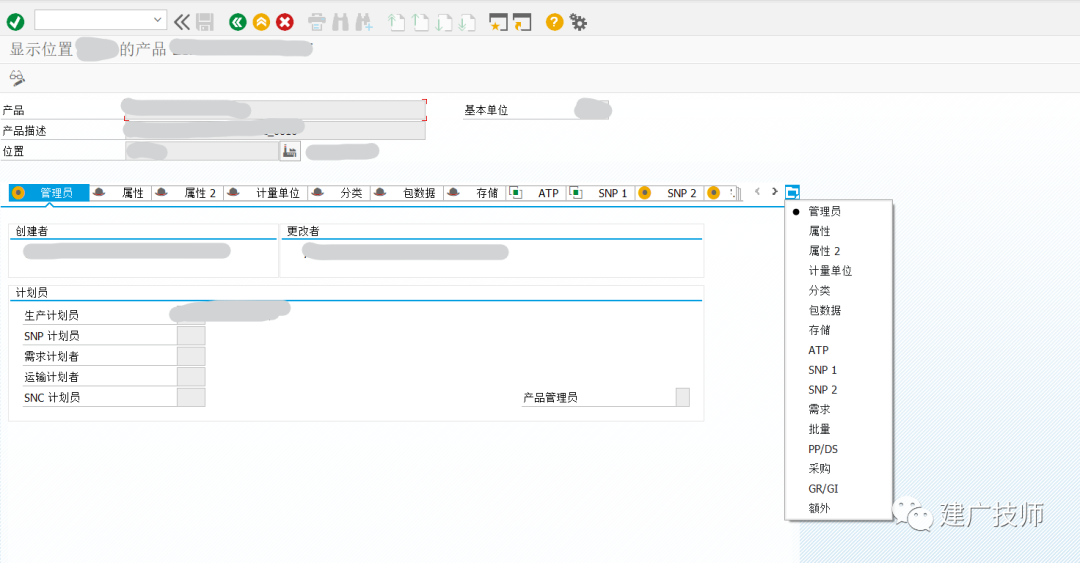This screenshot has width=1080, height=563.
Task: Click the 生产计划员 field
Action: pos(191,315)
